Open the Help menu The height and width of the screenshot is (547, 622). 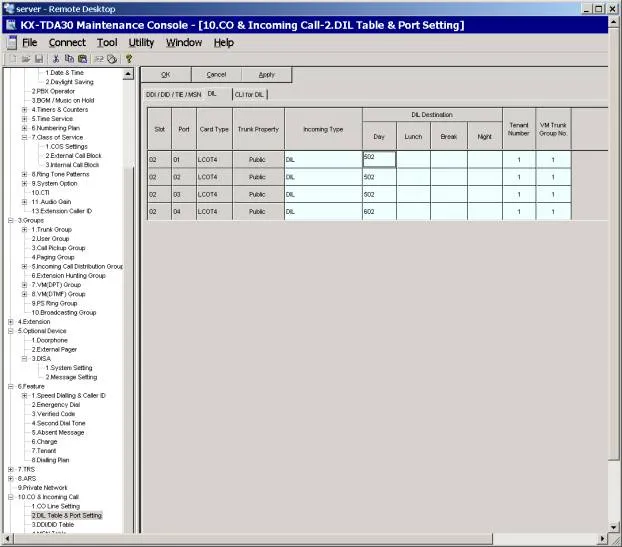click(224, 42)
